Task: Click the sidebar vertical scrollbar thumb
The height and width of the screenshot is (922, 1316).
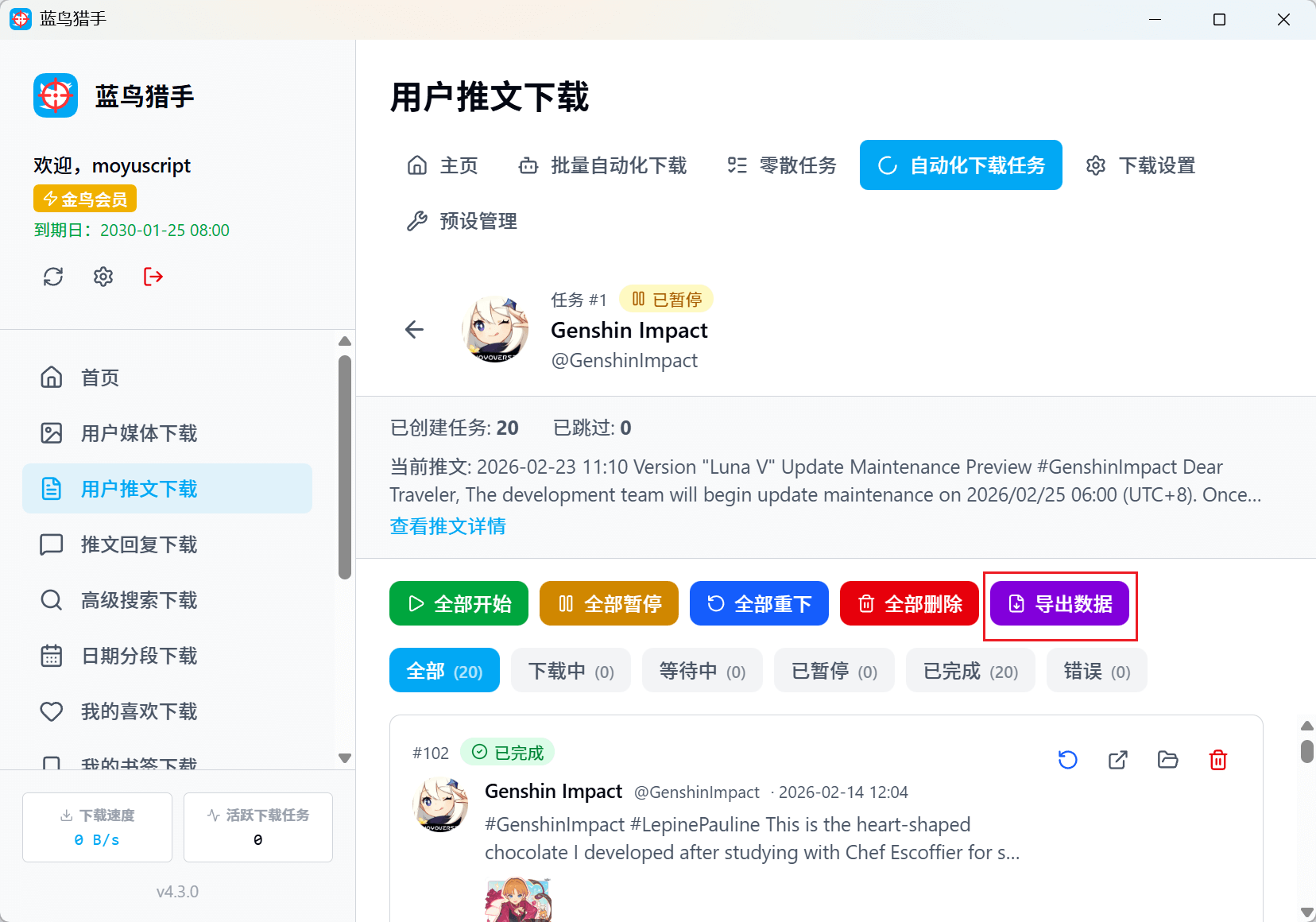Action: tap(345, 467)
